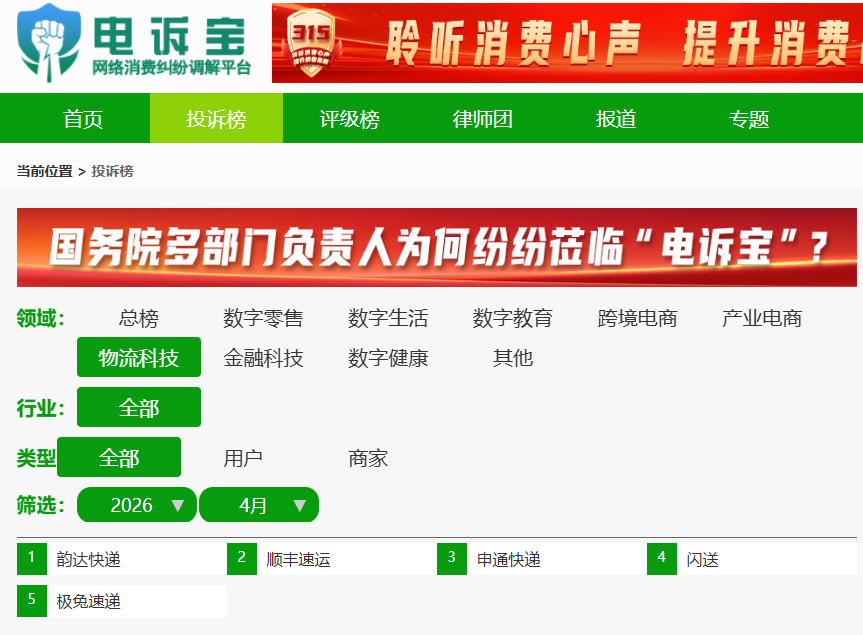
Task: Select the 物流科技 field filter
Action: 139,358
